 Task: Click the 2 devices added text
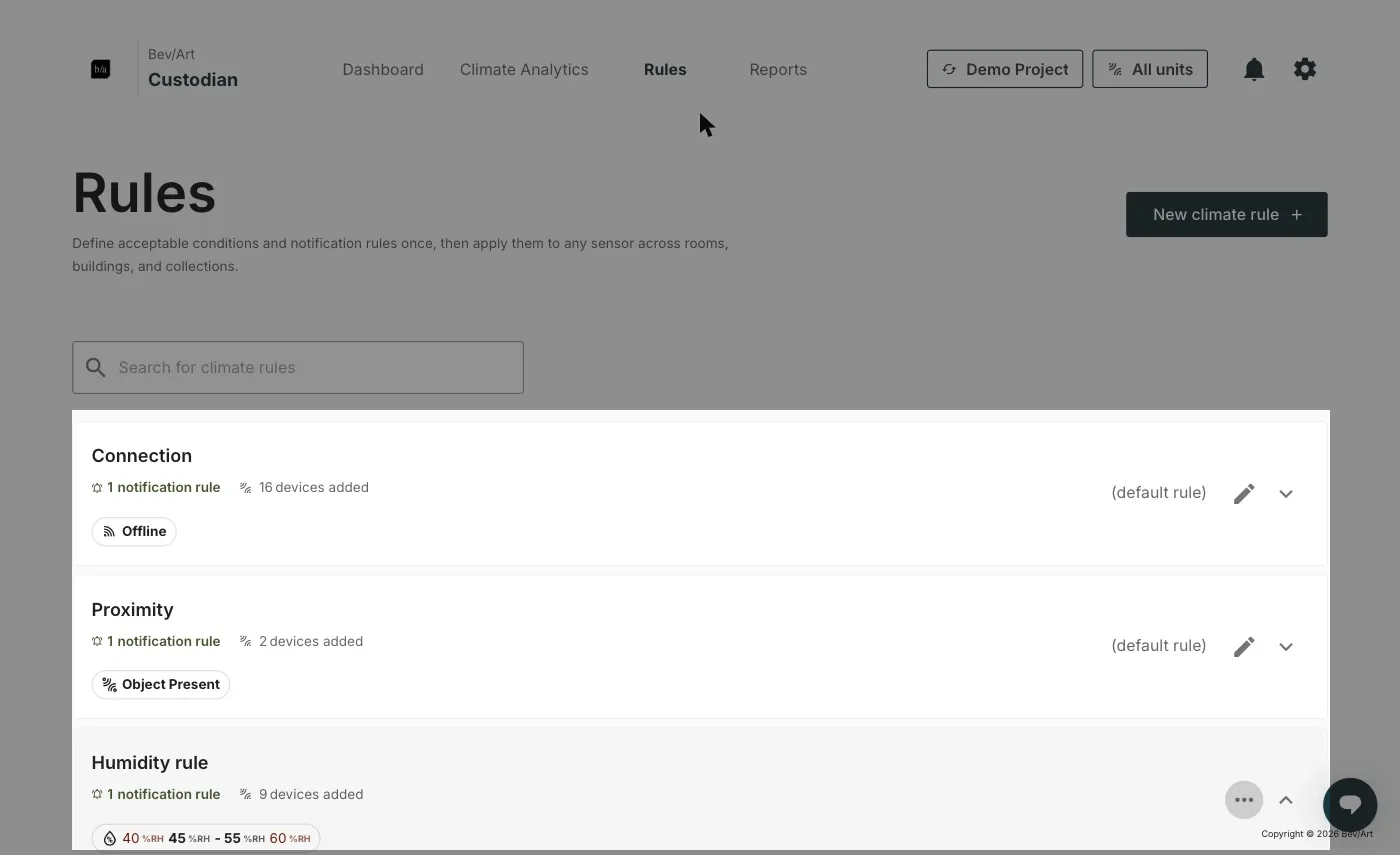(310, 641)
